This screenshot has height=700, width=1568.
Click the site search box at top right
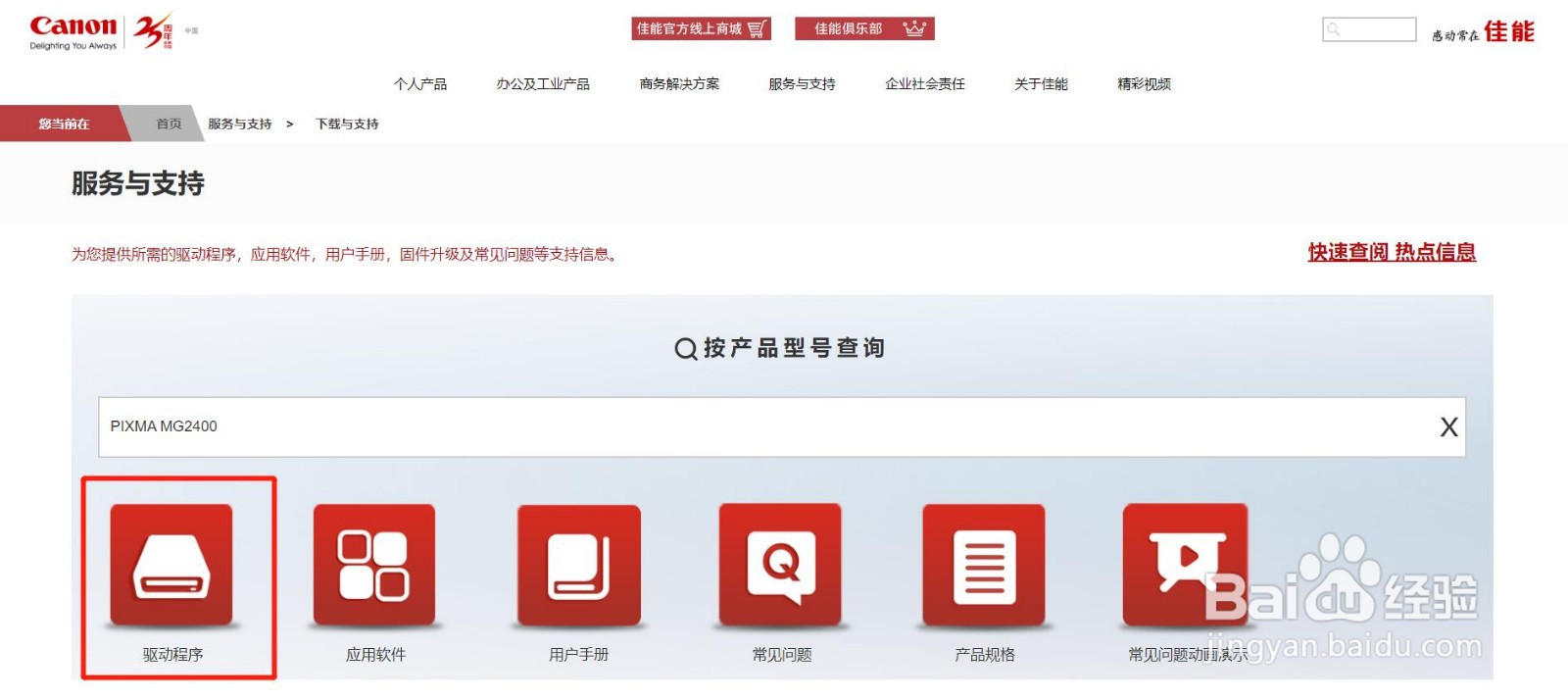pyautogui.click(x=1369, y=29)
